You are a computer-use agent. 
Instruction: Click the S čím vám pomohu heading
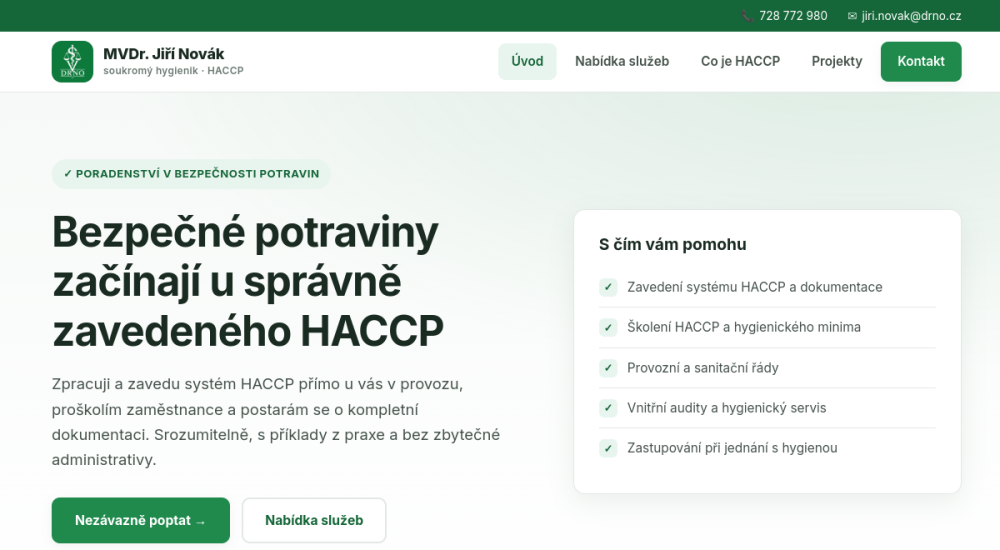pos(672,244)
